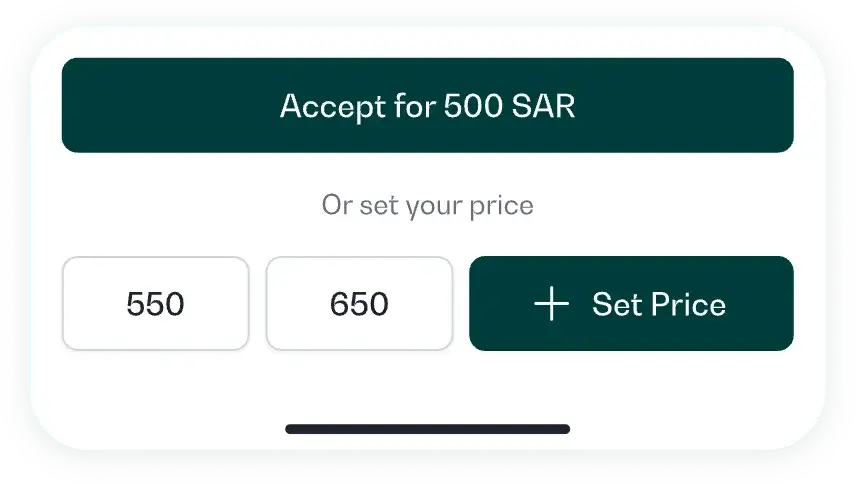This screenshot has width=856, height=484.
Task: Tap the number 650
Action: point(359,304)
